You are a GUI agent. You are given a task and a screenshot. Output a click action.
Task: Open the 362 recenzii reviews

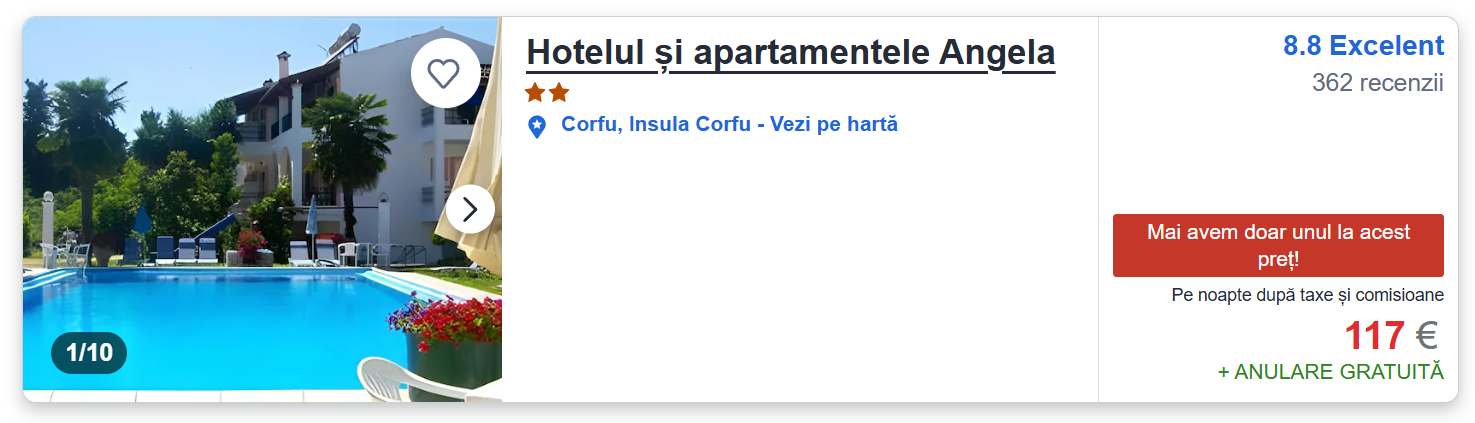[x=1377, y=83]
